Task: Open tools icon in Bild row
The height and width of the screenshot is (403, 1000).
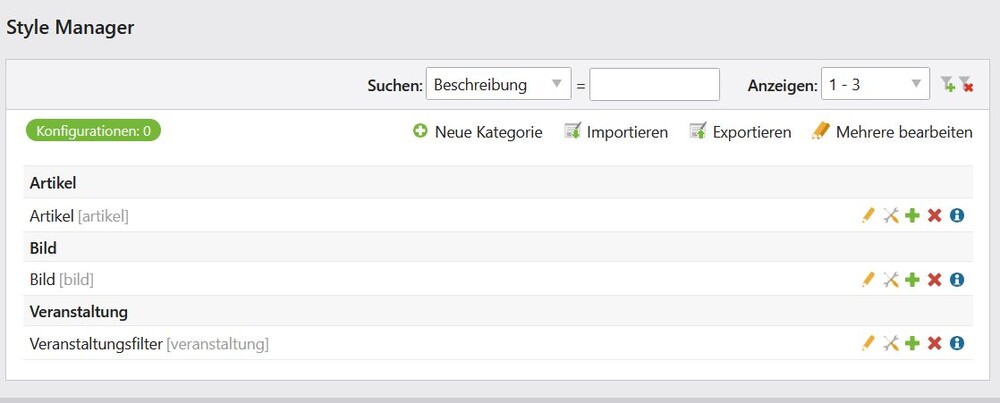Action: (891, 279)
